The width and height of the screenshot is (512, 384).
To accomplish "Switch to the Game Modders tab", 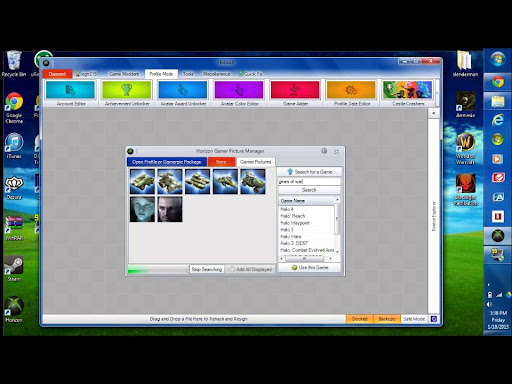I will click(124, 74).
